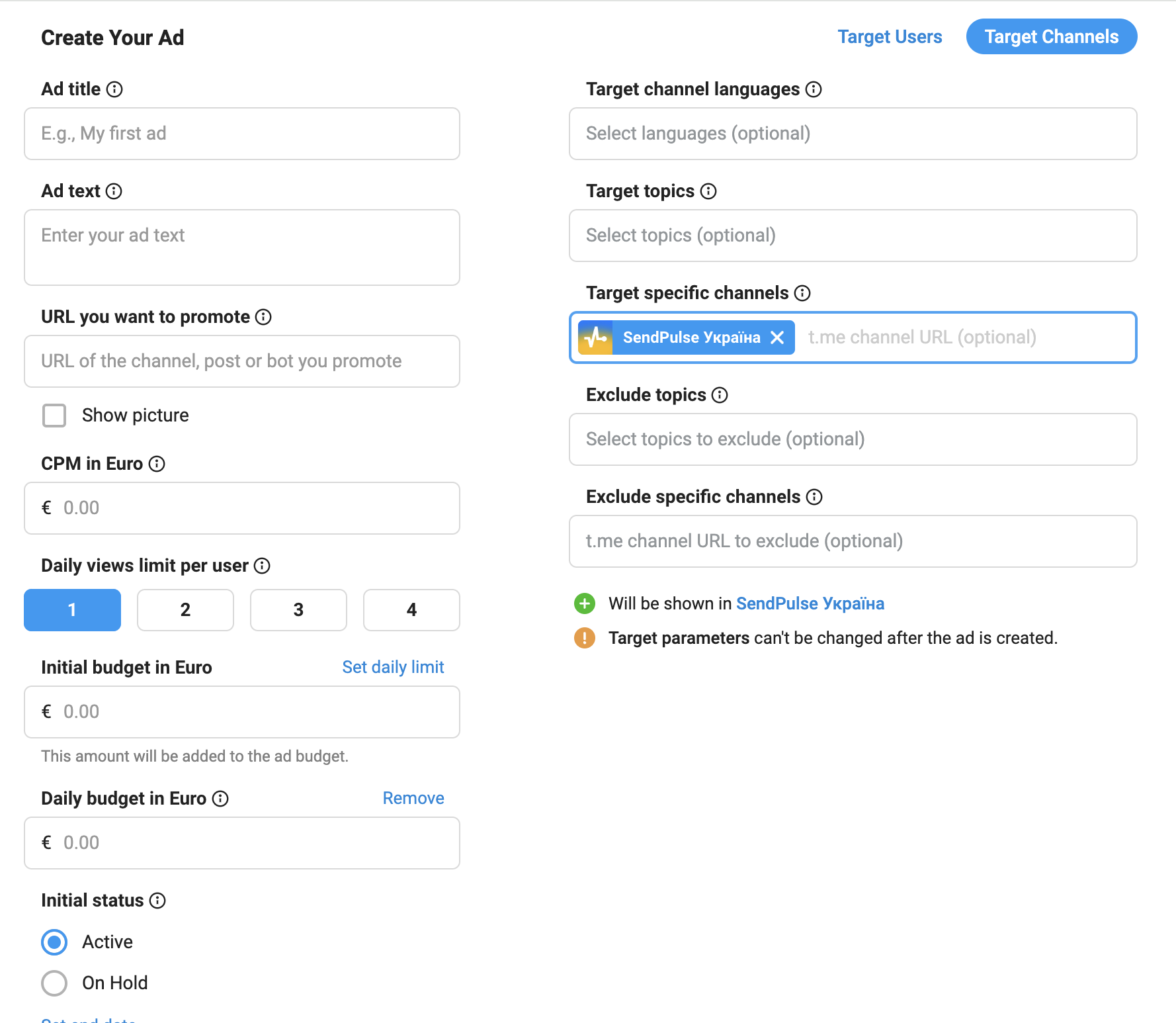Set daily views limit to 2
The image size is (1176, 1023).
[x=185, y=610]
